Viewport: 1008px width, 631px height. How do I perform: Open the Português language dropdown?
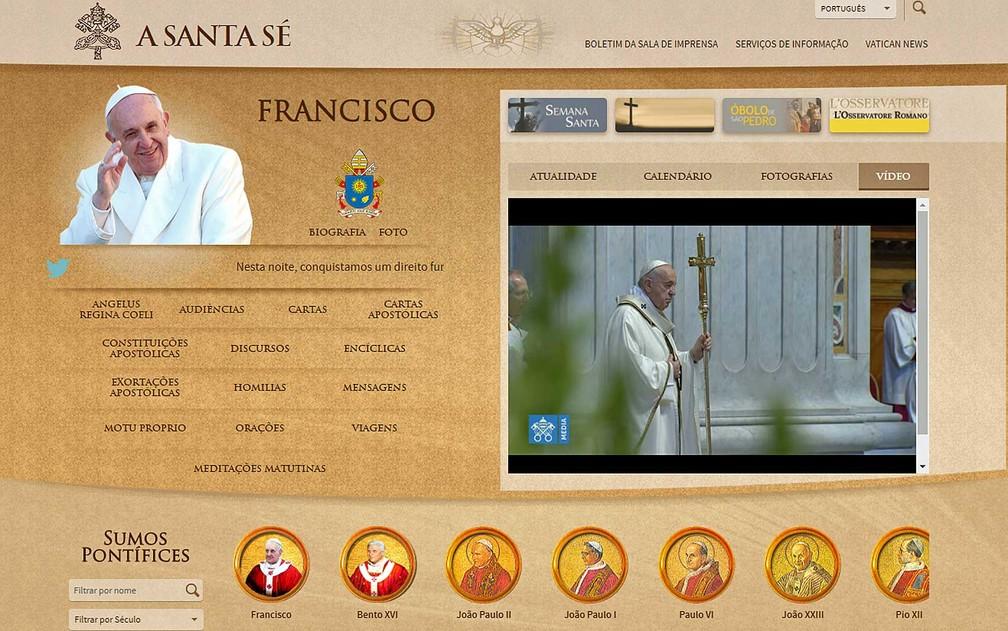(855, 9)
